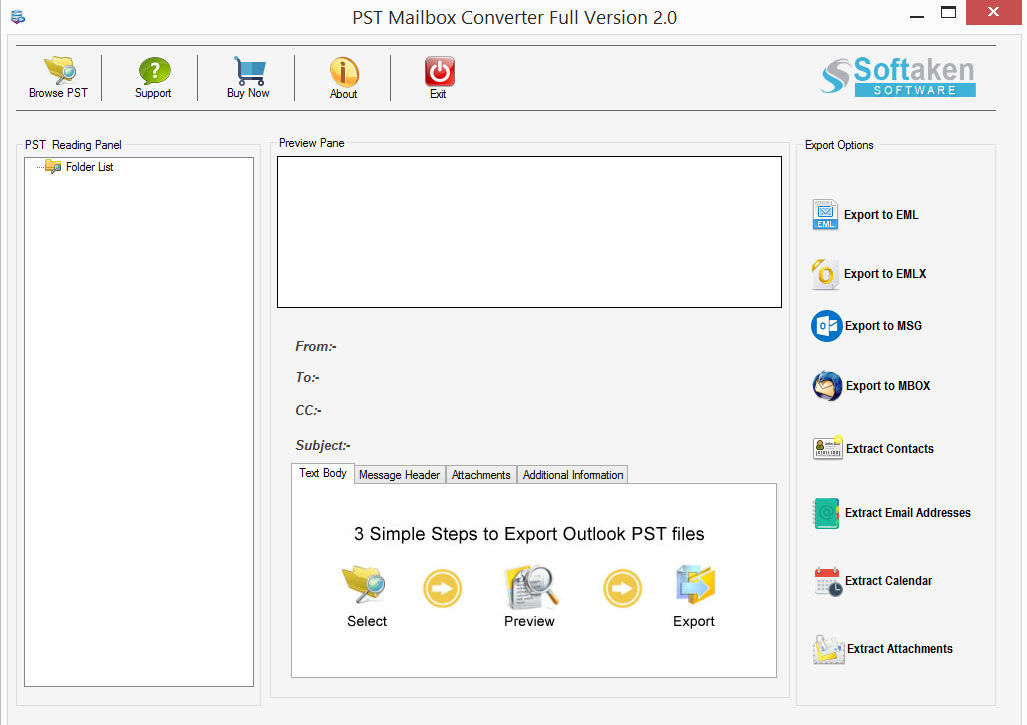View the Additional Information tab

click(572, 475)
